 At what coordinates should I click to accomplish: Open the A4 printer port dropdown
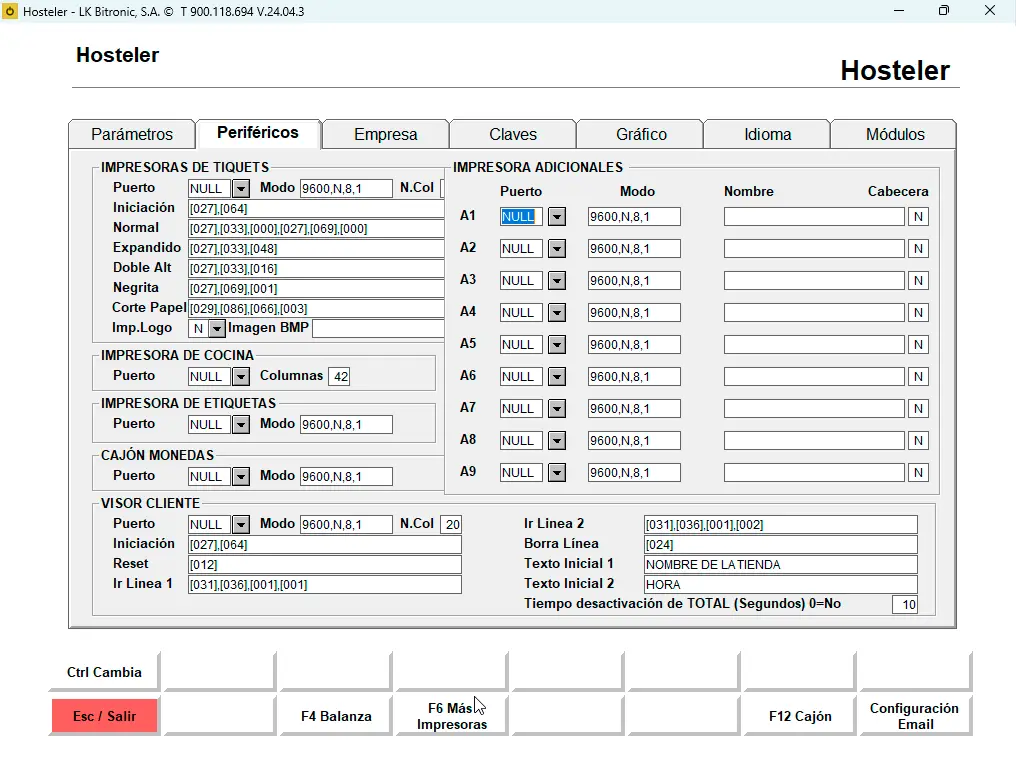coord(557,312)
